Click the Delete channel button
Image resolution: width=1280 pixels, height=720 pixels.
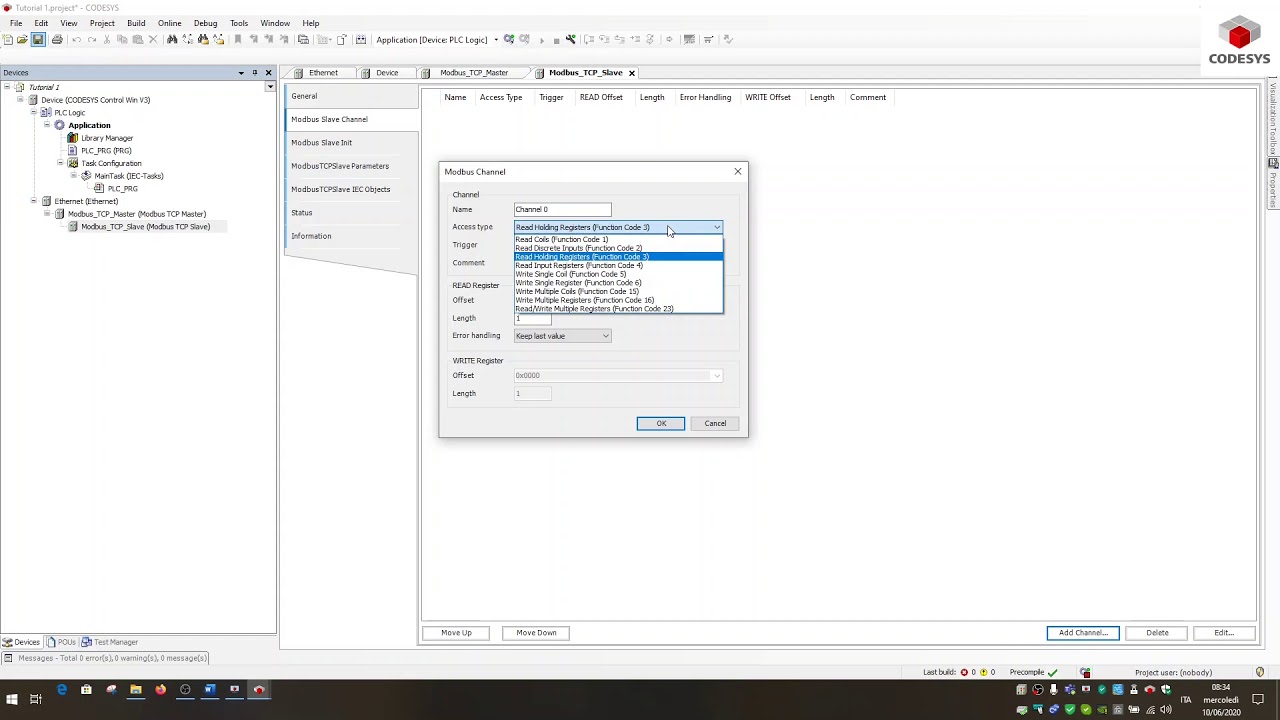[x=1157, y=633]
